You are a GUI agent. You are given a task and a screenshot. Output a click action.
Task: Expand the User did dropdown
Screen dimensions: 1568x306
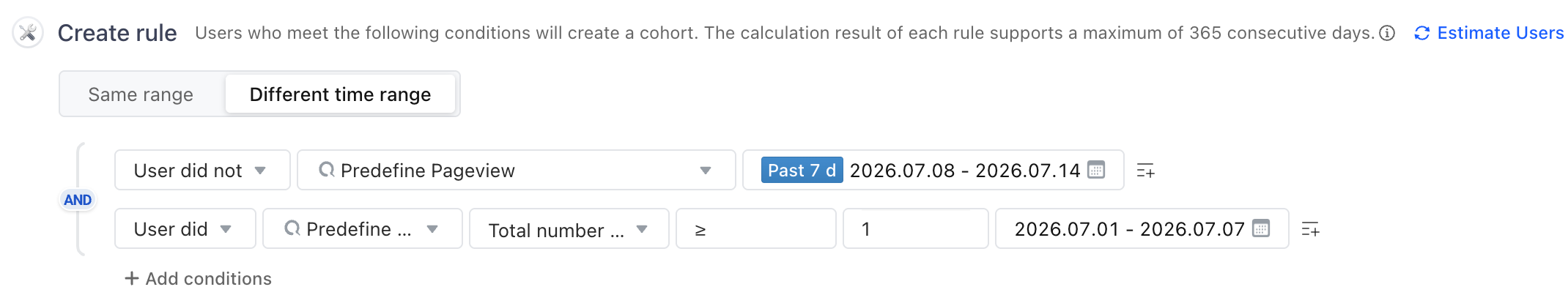pos(185,228)
